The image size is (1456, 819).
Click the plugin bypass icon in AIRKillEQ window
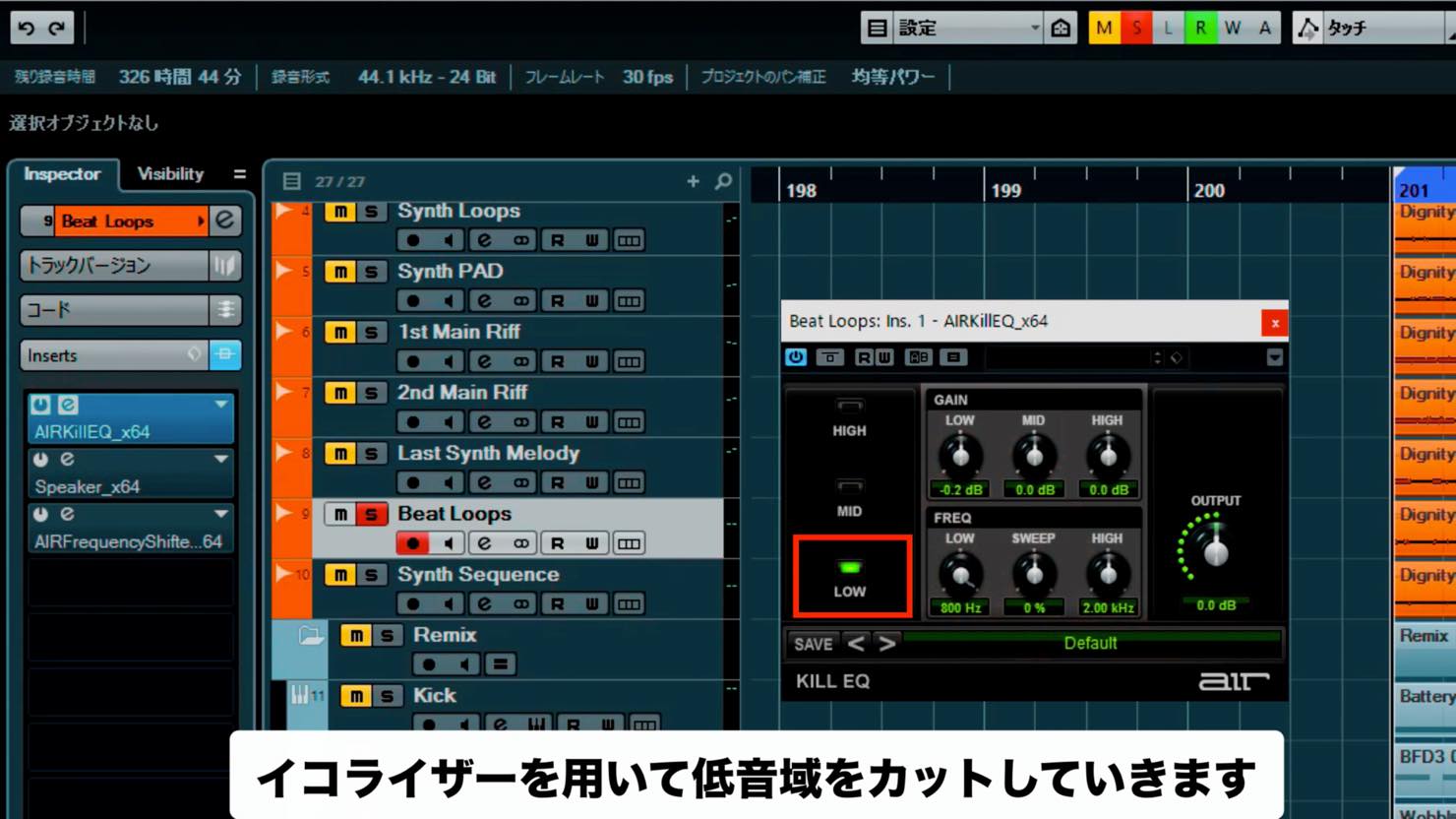click(x=829, y=357)
